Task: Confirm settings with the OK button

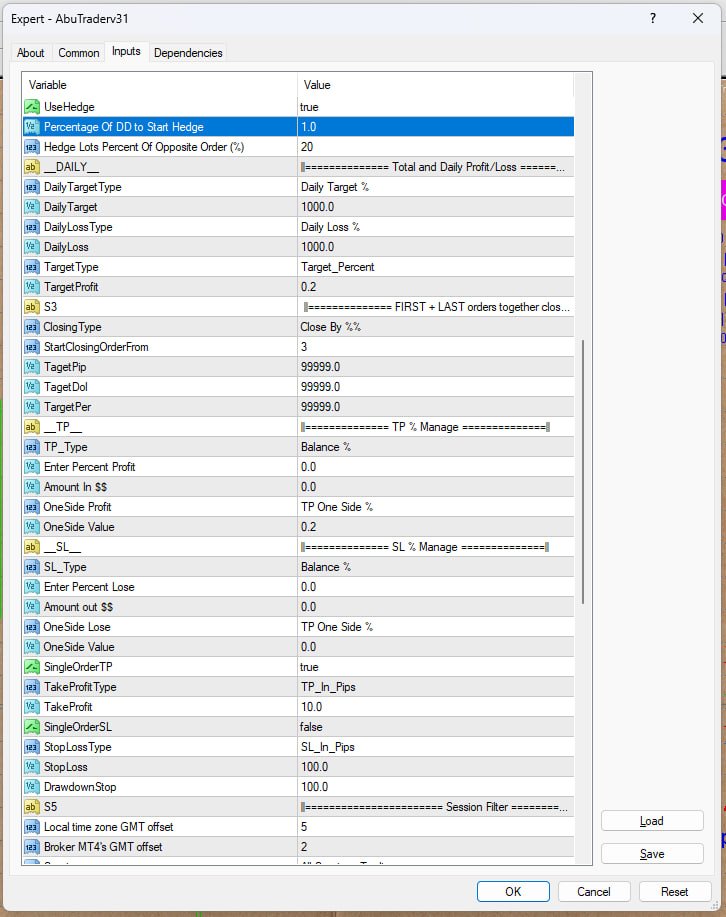Action: click(x=513, y=891)
